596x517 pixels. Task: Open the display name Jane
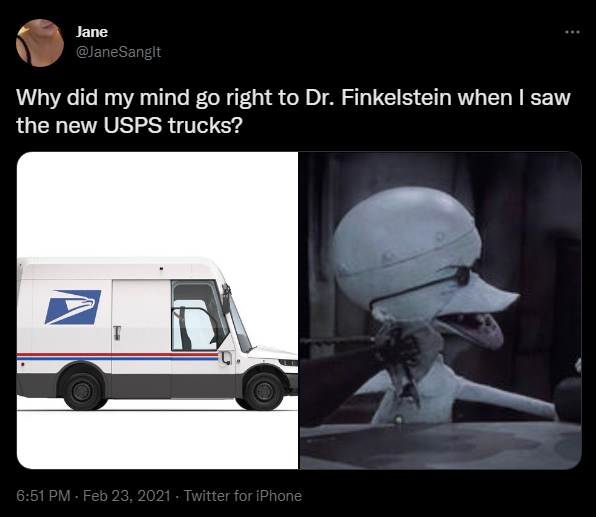[92, 32]
